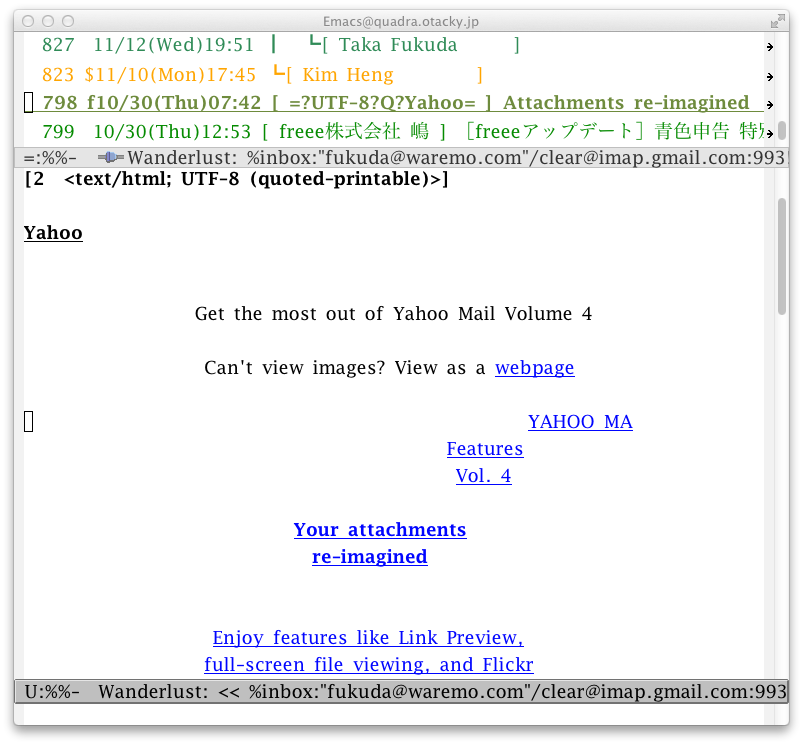Click the sender "freee株式会社 嶋"

354,132
